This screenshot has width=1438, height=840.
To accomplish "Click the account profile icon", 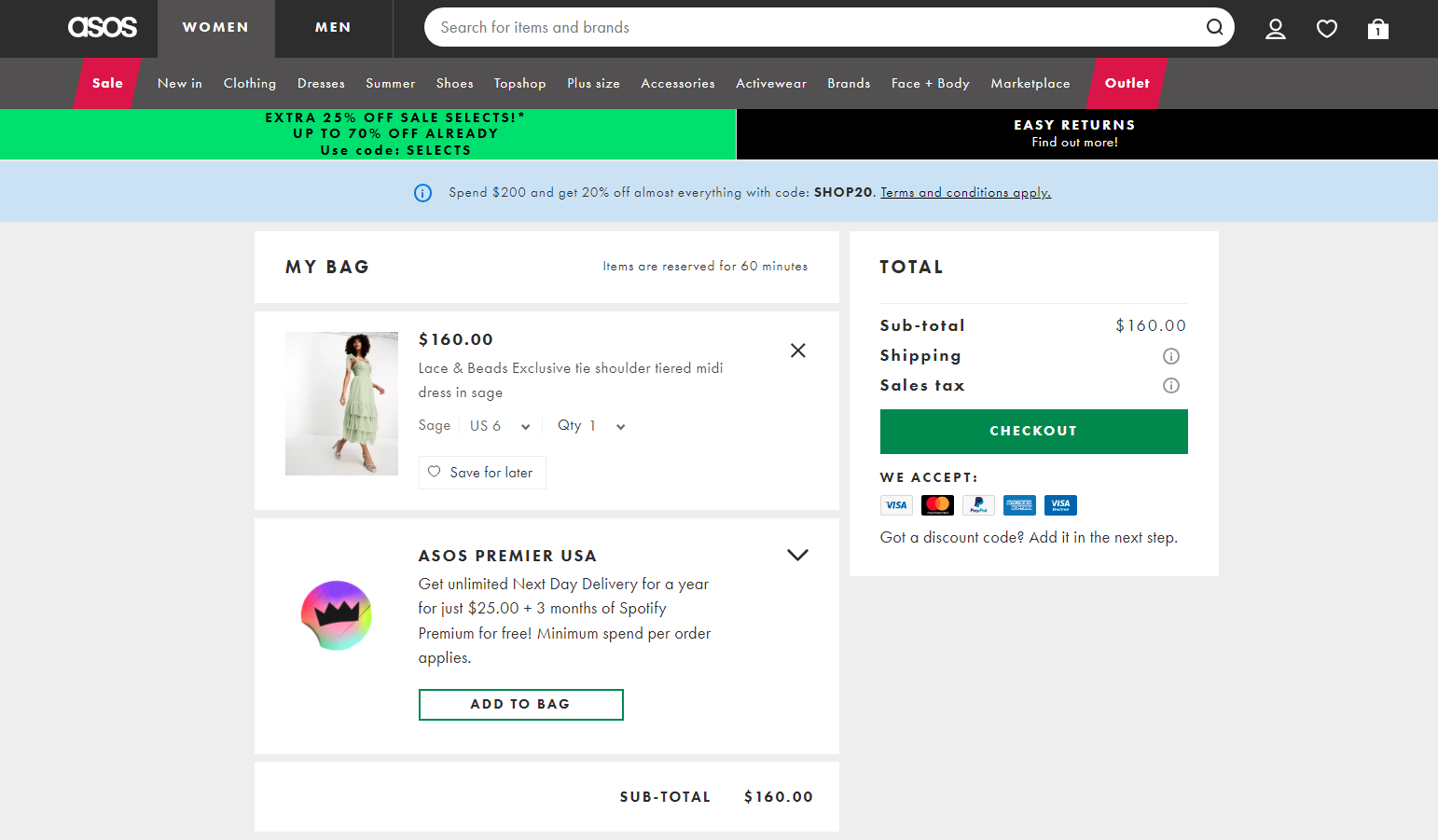I will (x=1275, y=28).
